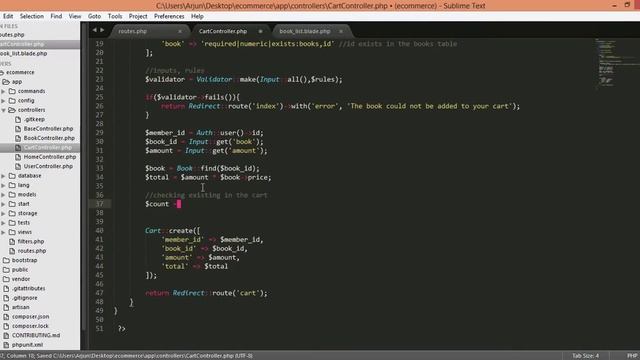Screen dimensions: 640x360
Task: Change PHP syntax in status bar
Action: pos(632,356)
